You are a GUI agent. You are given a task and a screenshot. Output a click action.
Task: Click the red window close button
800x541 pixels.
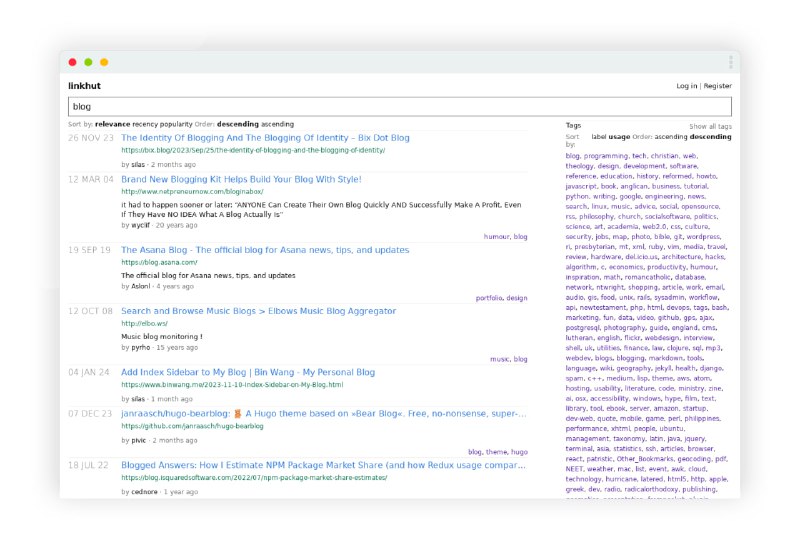(x=72, y=62)
